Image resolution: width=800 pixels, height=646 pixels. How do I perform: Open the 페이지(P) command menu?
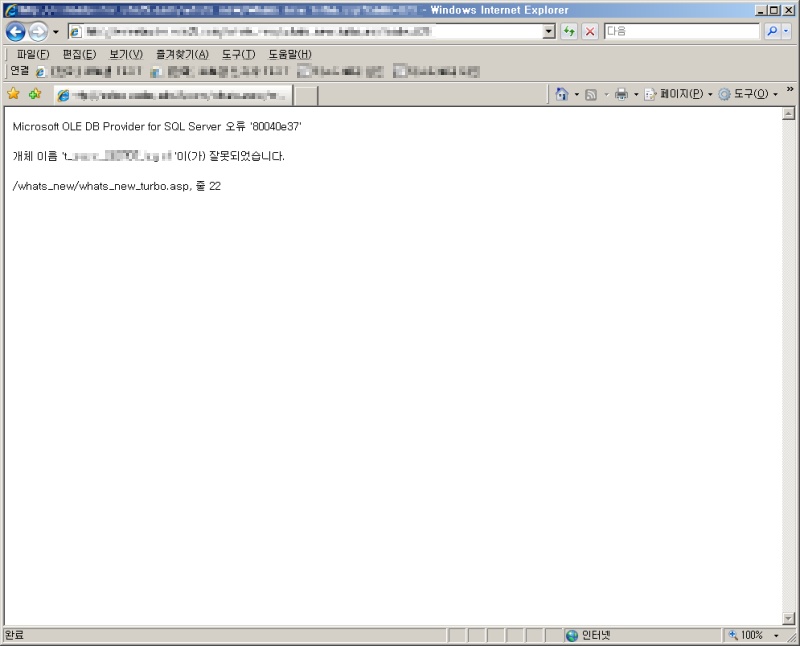pos(679,94)
